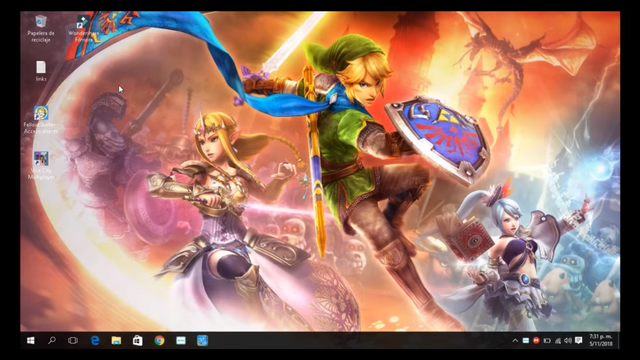Open the taskbar search magnifier
The image size is (640, 360).
(52, 340)
